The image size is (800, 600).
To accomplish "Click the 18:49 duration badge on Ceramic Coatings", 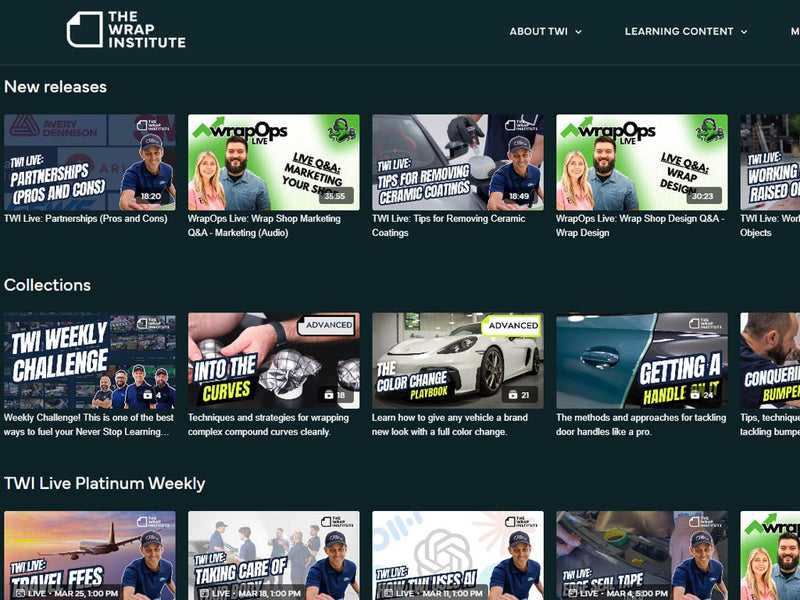I will click(x=519, y=196).
